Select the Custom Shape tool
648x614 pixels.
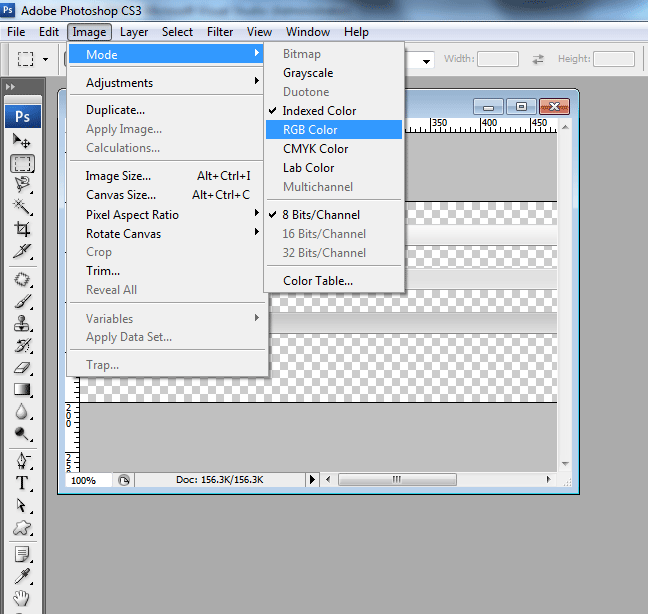tap(22, 528)
